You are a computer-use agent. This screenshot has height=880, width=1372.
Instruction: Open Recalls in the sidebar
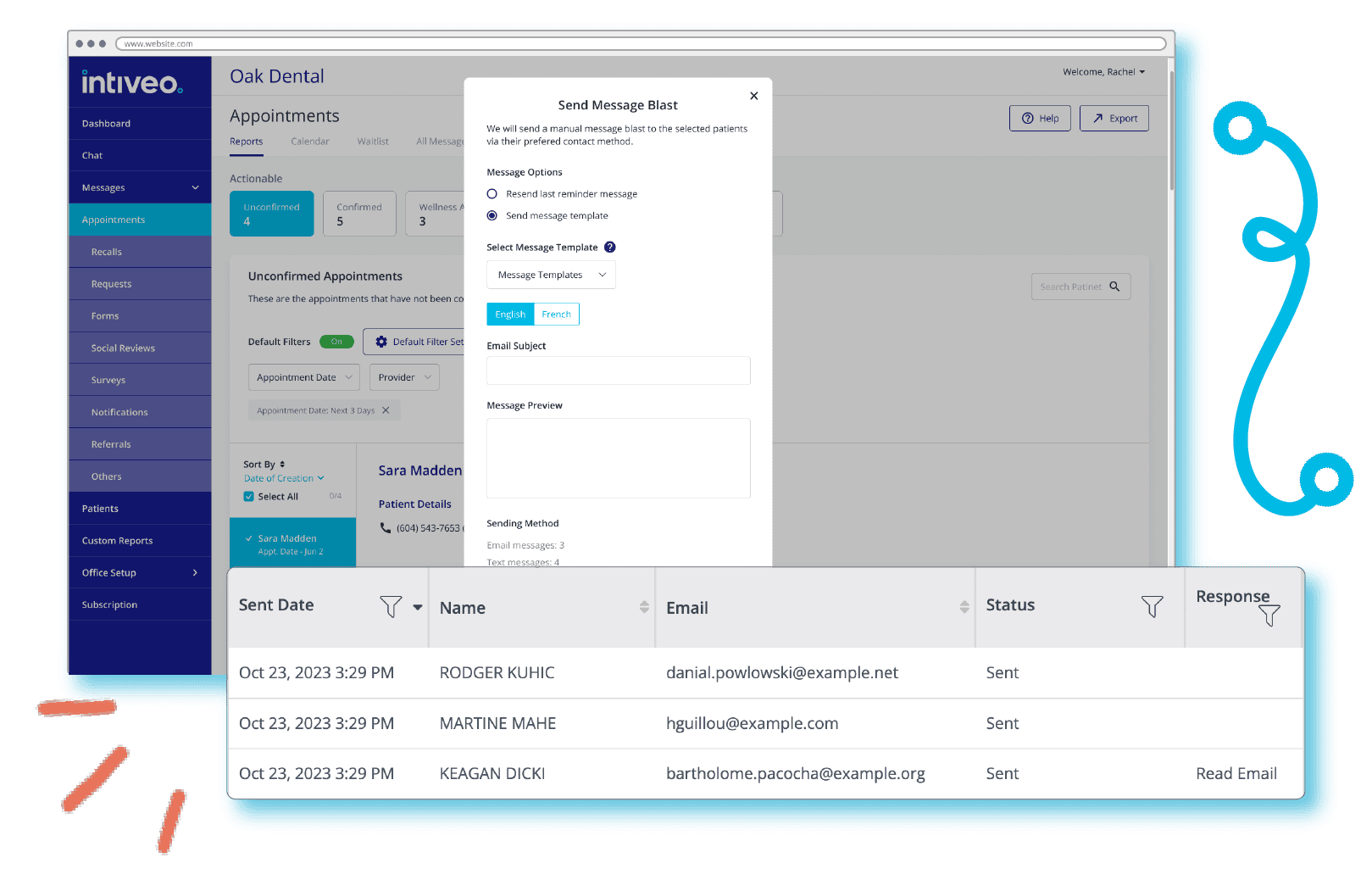pos(140,252)
